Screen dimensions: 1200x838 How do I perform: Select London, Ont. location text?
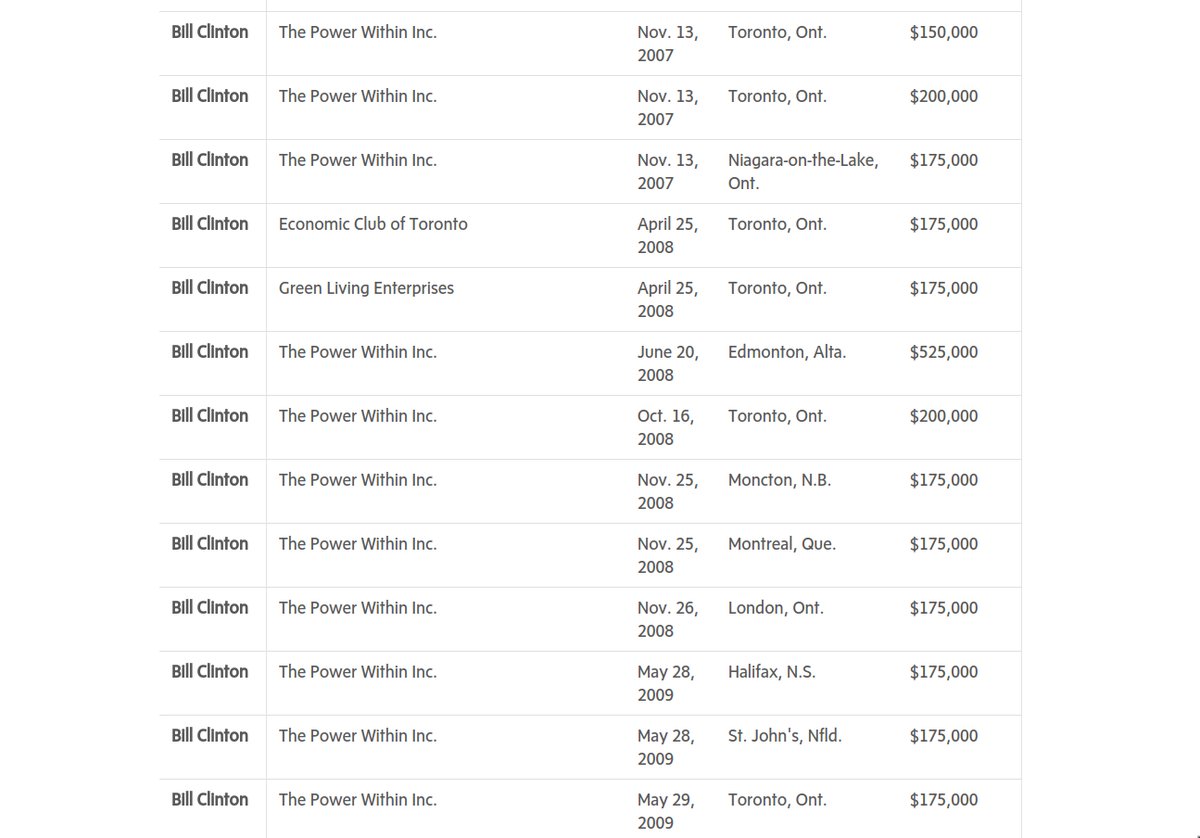tap(775, 608)
